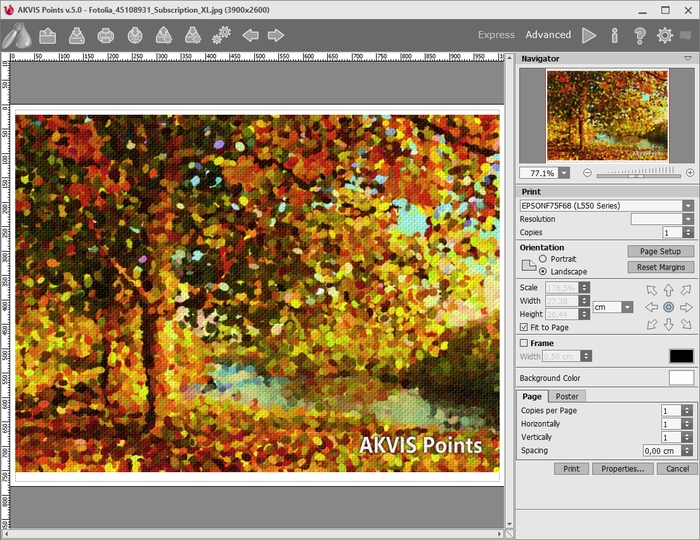Align image to bottom-left corner arrow

[x=652, y=324]
